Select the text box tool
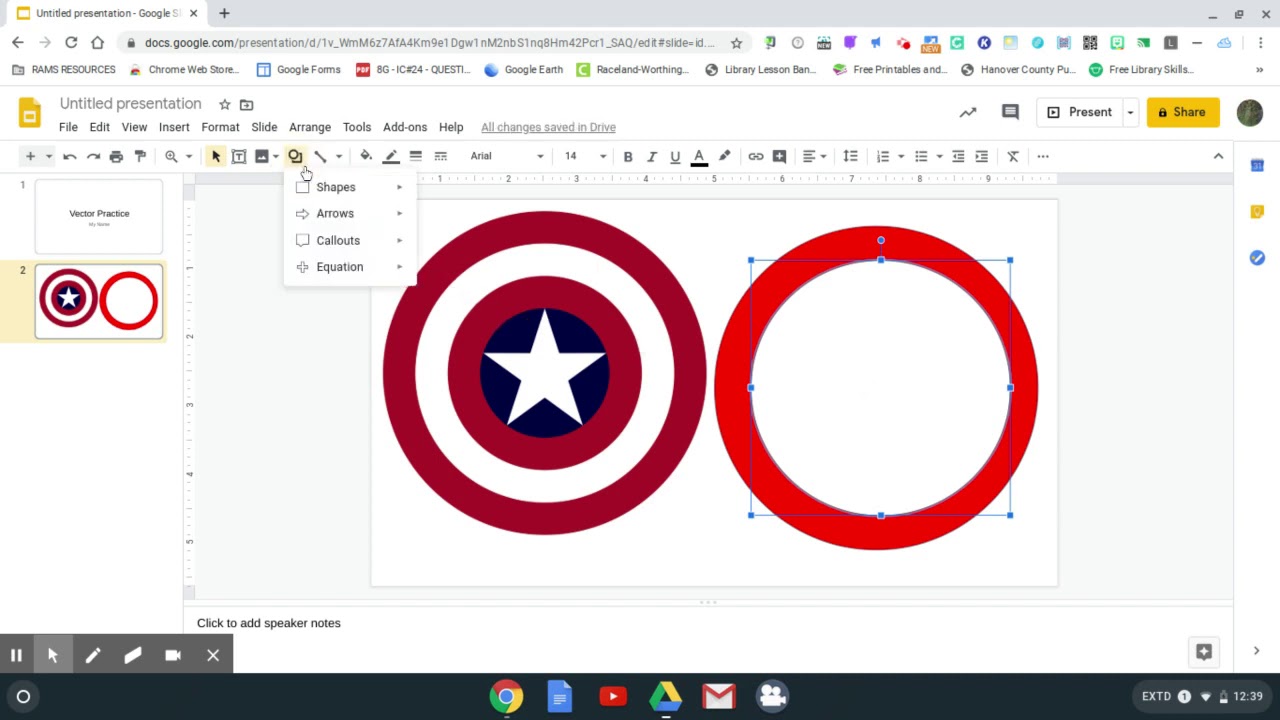 239,156
